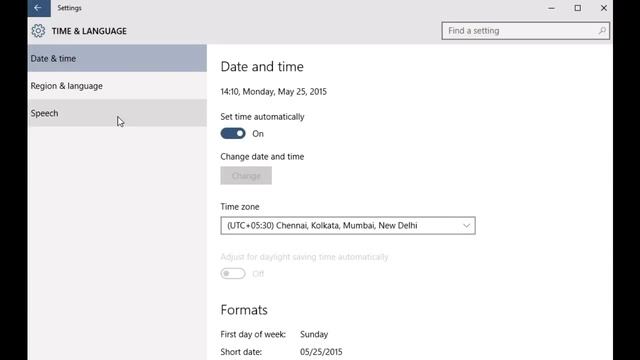Screen dimensions: 640x360
Task: Click the Change date and time label
Action: click(x=262, y=157)
